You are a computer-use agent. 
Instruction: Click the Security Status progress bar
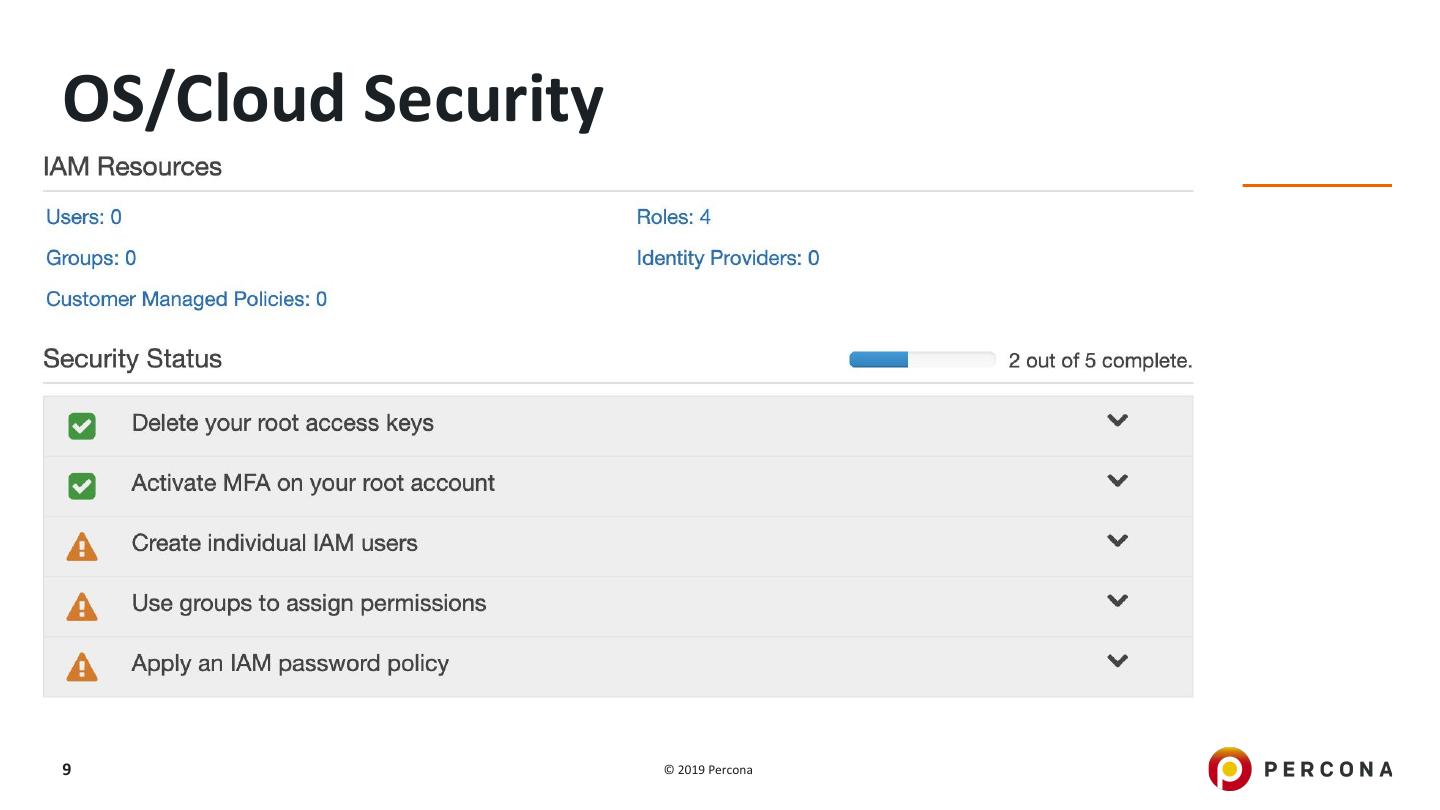point(921,360)
